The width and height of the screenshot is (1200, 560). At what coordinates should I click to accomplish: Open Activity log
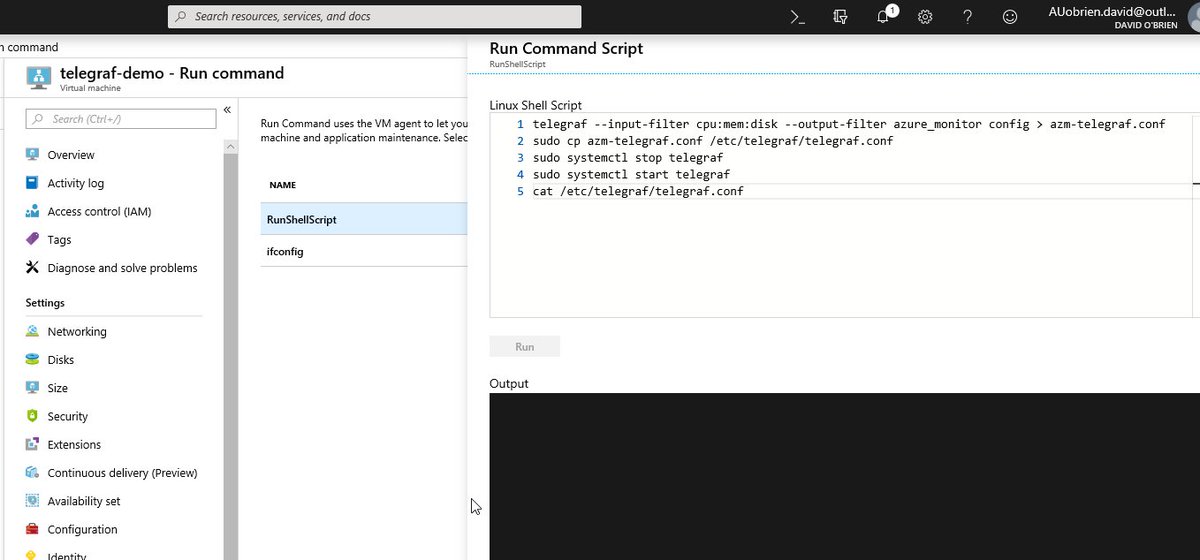coord(76,183)
